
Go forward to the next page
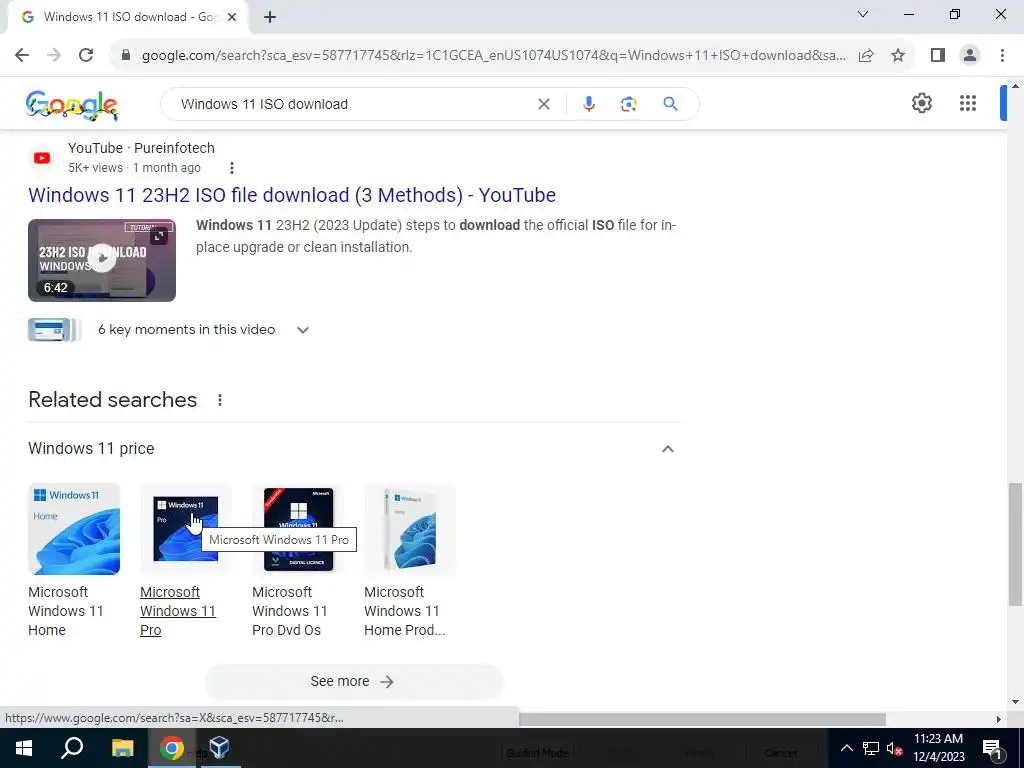click(54, 56)
